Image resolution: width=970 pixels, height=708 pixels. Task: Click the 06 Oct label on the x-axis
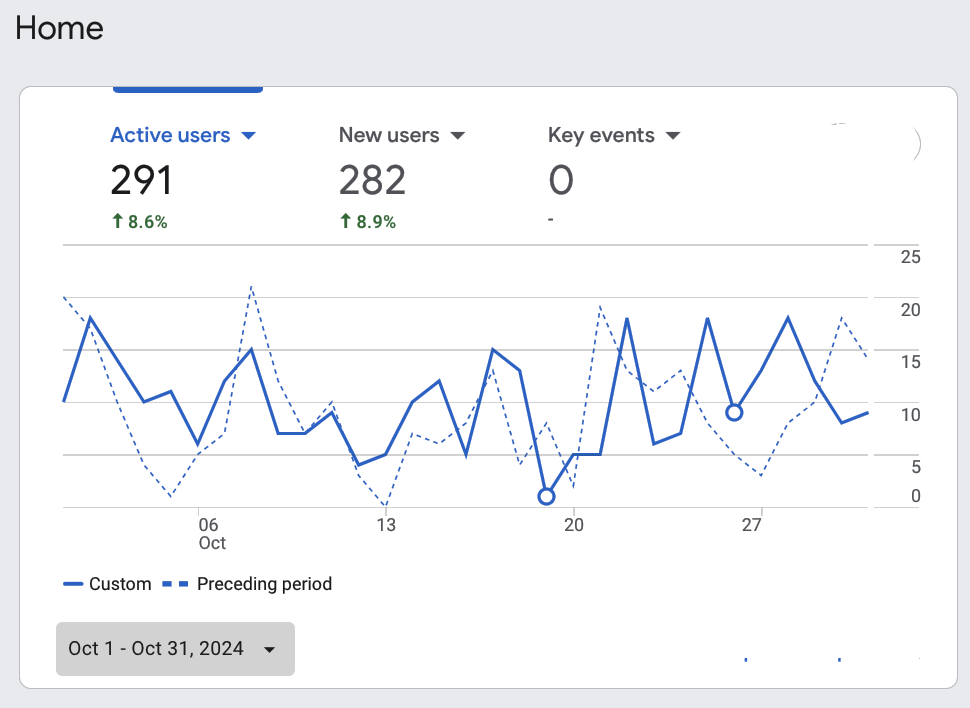pos(209,533)
